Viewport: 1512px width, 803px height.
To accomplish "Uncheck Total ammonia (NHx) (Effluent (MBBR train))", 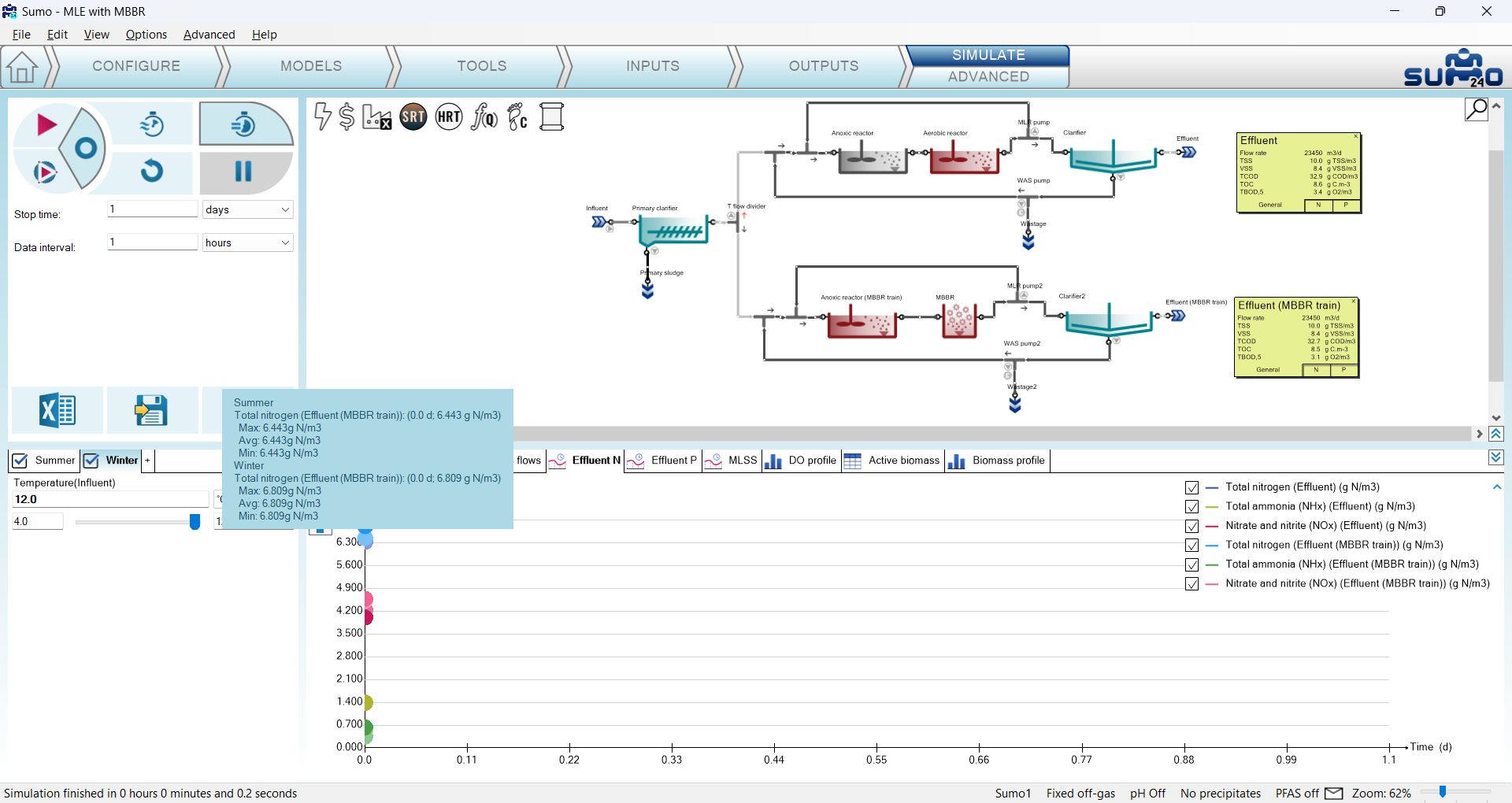I will [x=1192, y=565].
